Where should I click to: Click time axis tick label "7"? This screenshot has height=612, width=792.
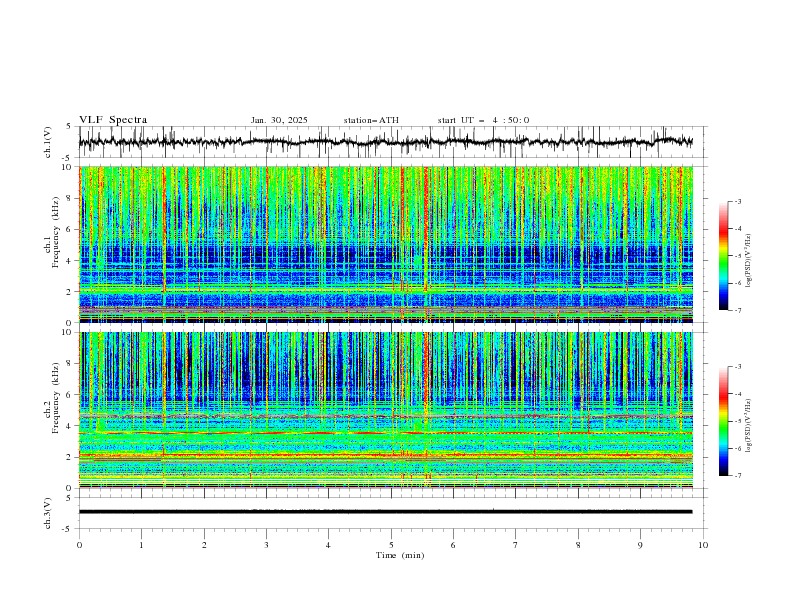516,545
